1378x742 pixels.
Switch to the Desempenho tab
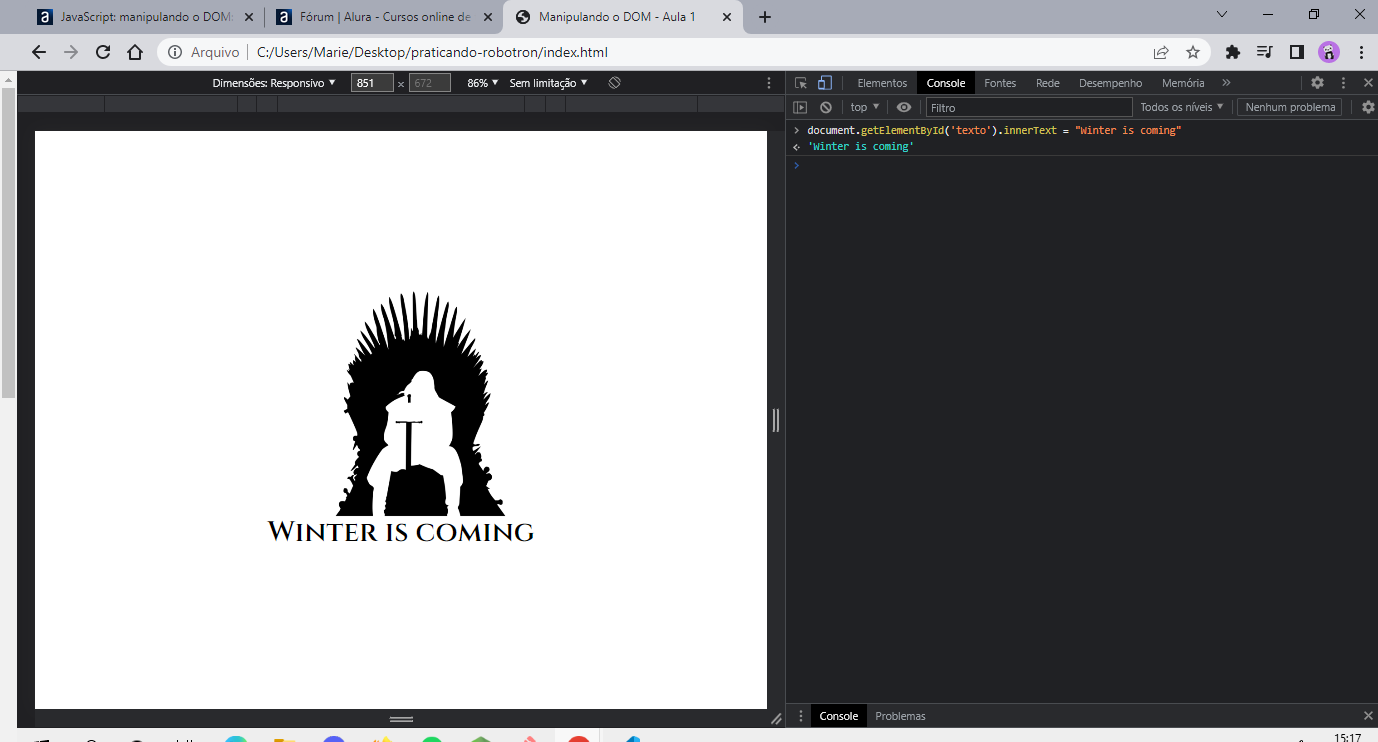pyautogui.click(x=1110, y=83)
